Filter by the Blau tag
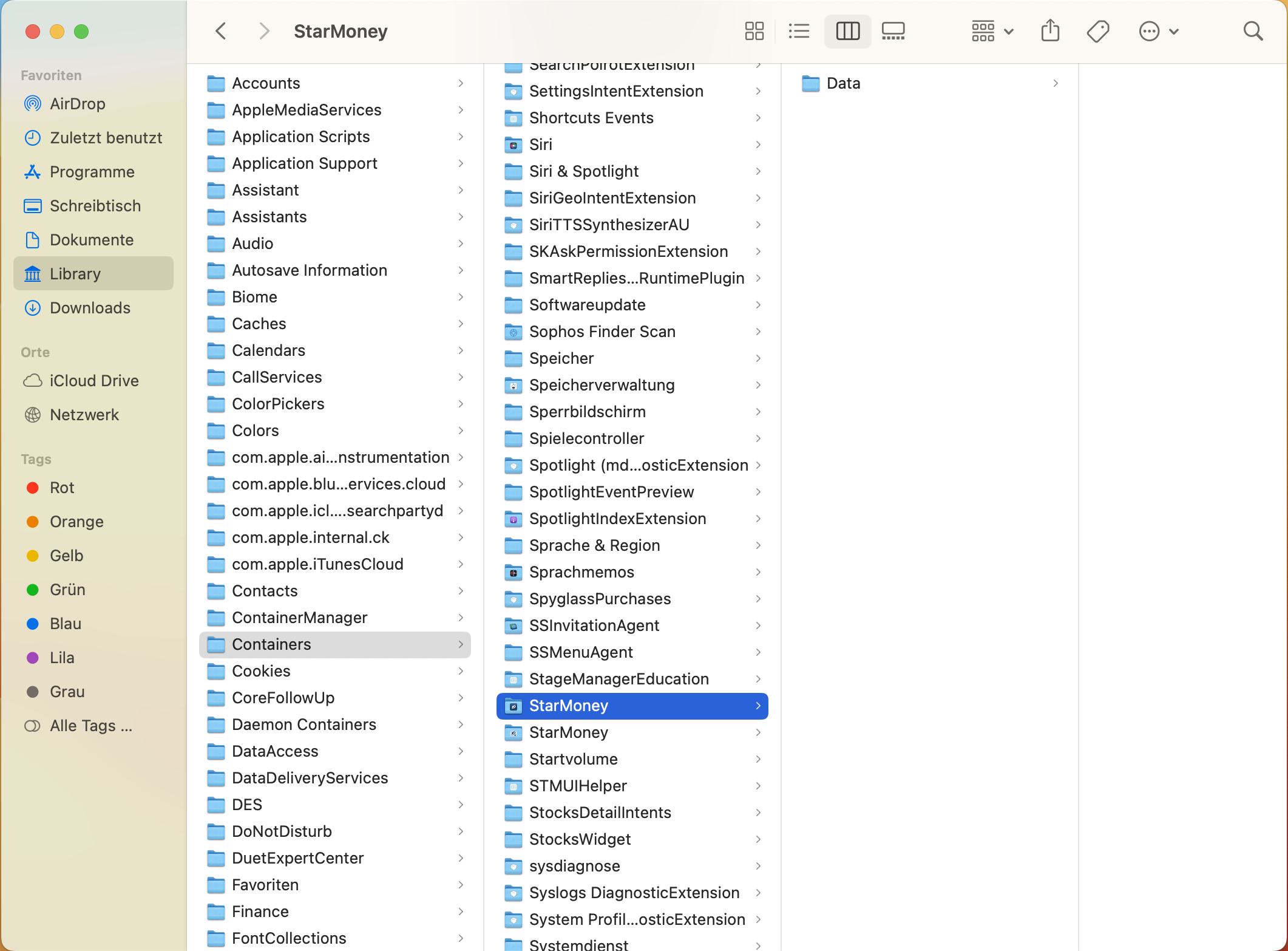This screenshot has width=1288, height=951. pyautogui.click(x=93, y=624)
